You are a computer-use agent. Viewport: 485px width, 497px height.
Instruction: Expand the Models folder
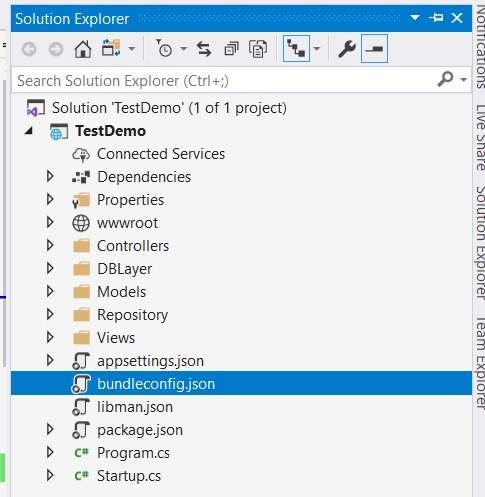coord(50,291)
